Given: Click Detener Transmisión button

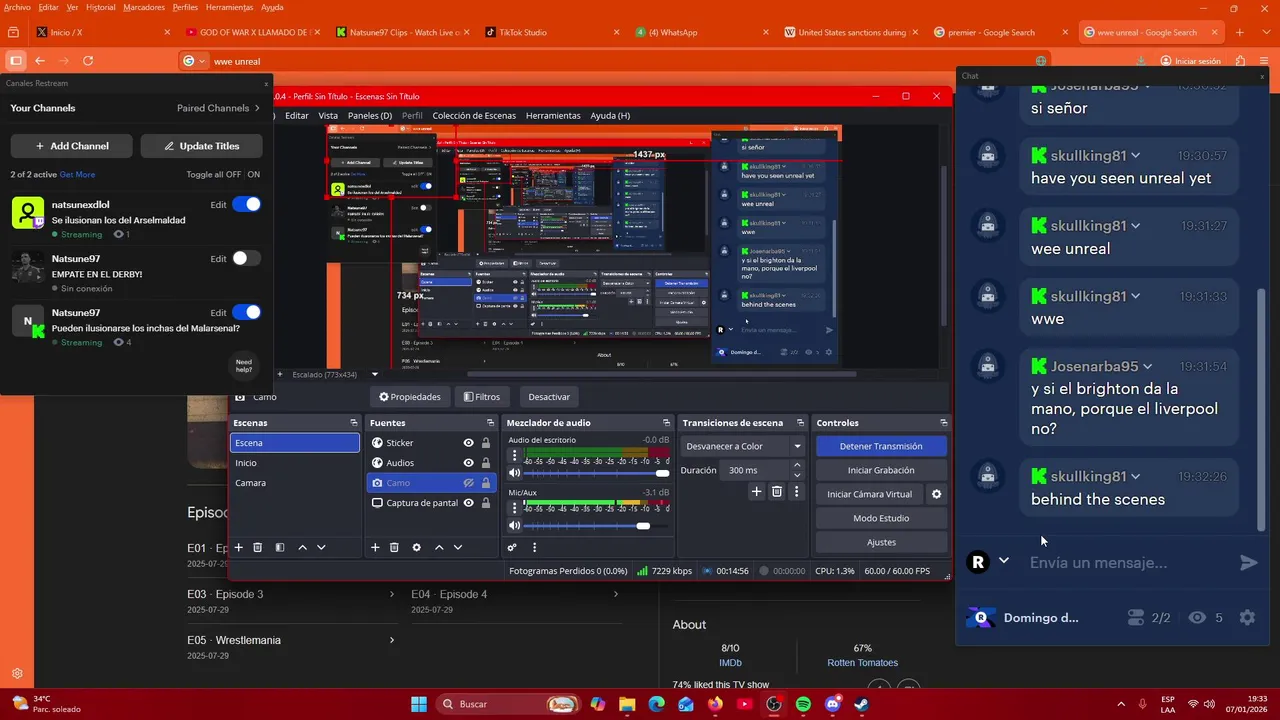Looking at the screenshot, I should point(881,446).
